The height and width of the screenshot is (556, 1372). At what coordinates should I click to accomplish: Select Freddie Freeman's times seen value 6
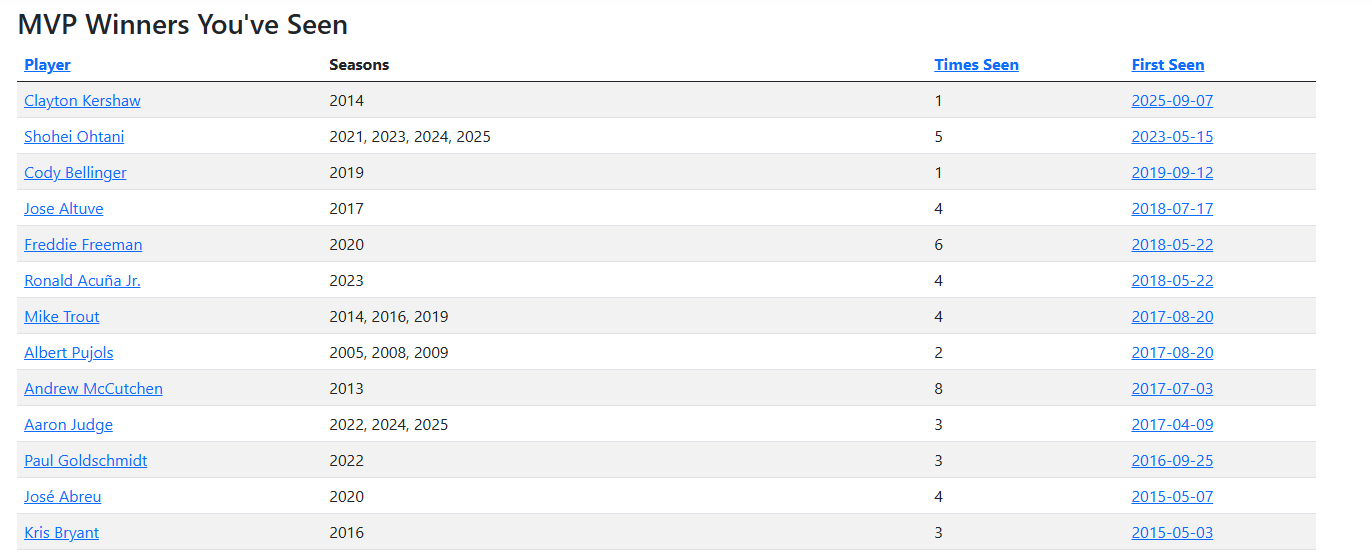click(938, 245)
